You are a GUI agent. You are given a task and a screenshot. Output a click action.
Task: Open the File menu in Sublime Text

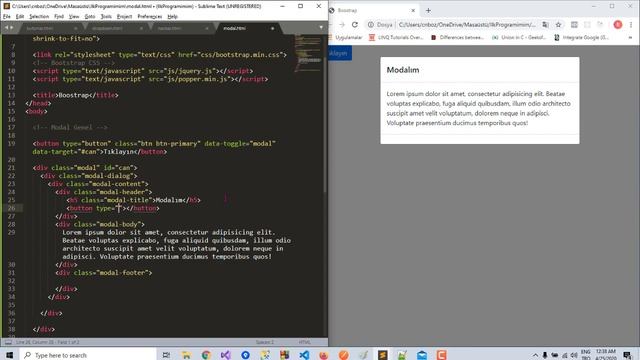(7, 16)
